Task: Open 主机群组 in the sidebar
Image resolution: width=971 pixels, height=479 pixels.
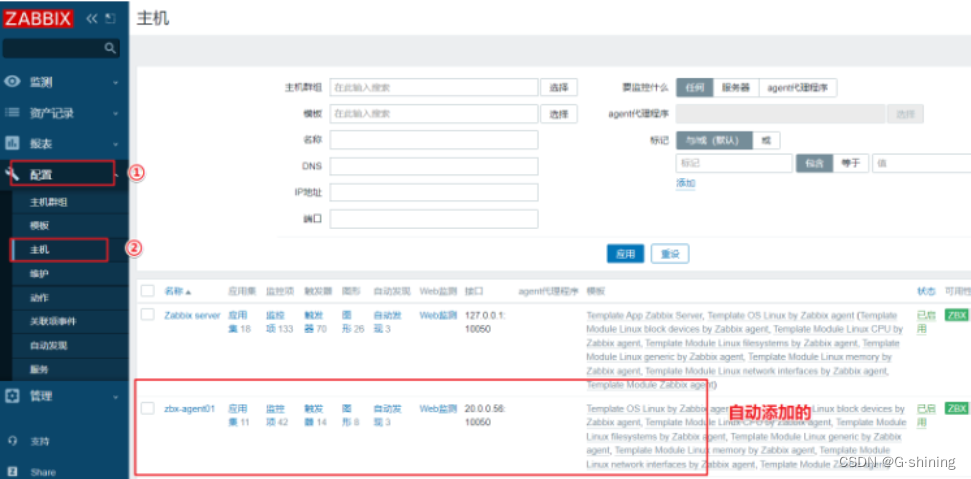Action: click(x=49, y=202)
